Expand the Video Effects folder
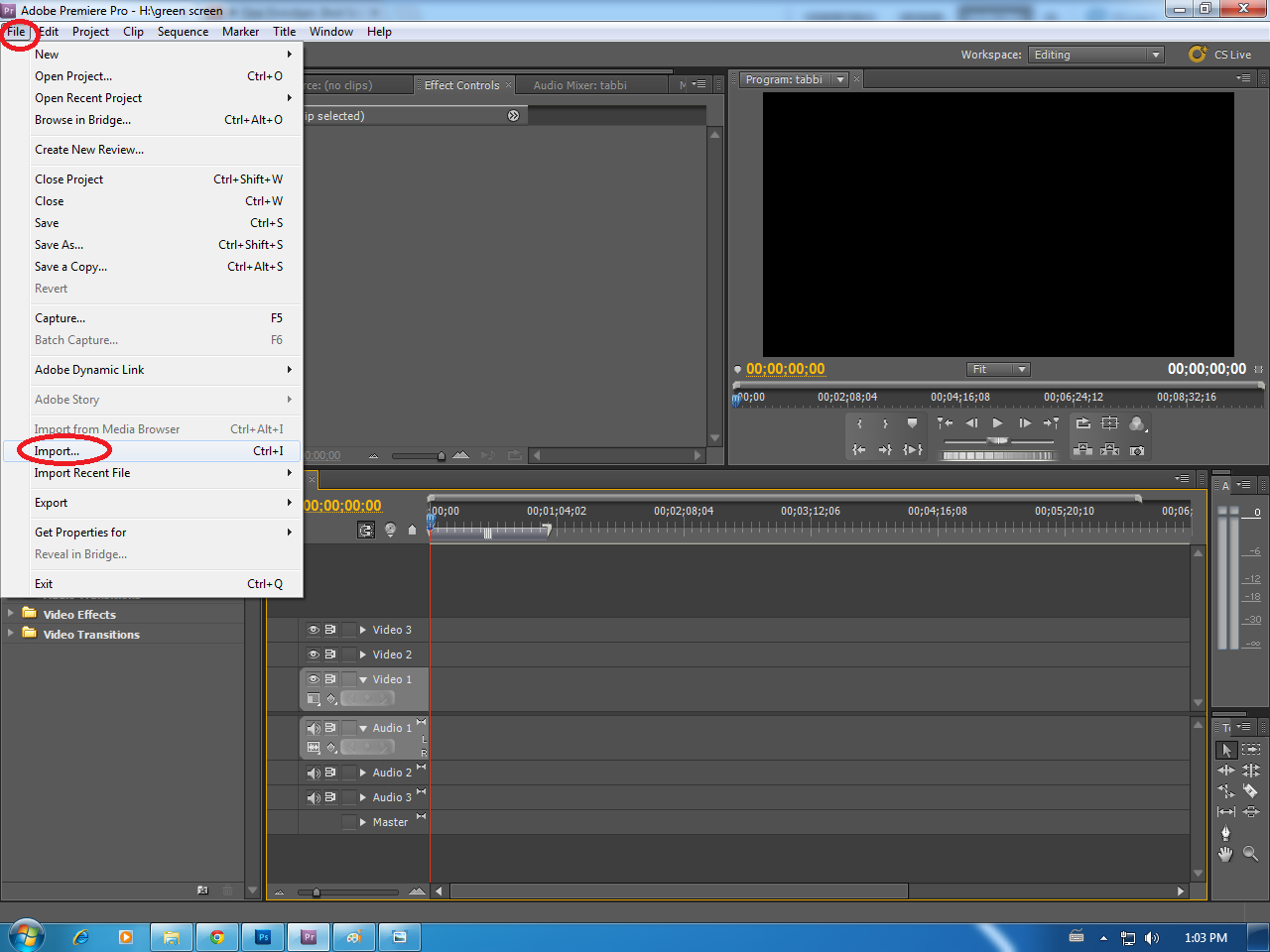Screen dimensions: 1270x952 pyautogui.click(x=11, y=614)
